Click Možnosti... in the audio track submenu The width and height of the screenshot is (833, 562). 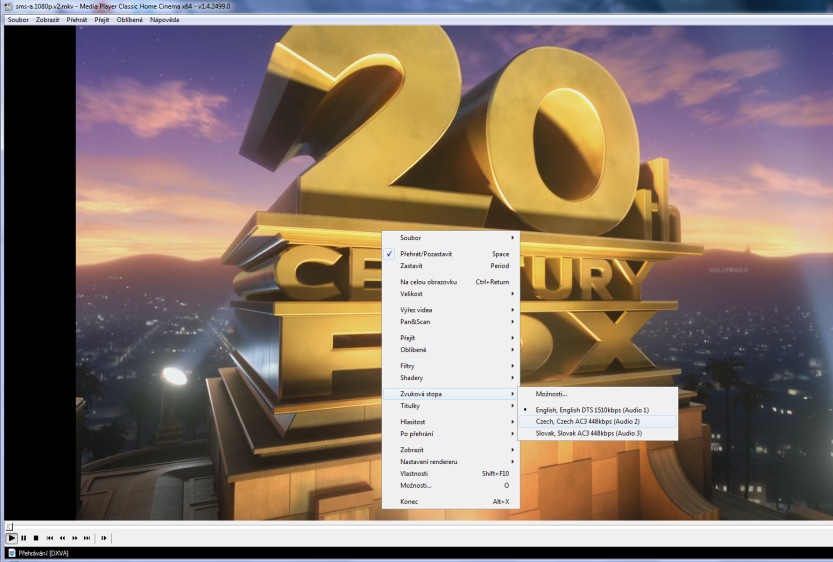551,394
